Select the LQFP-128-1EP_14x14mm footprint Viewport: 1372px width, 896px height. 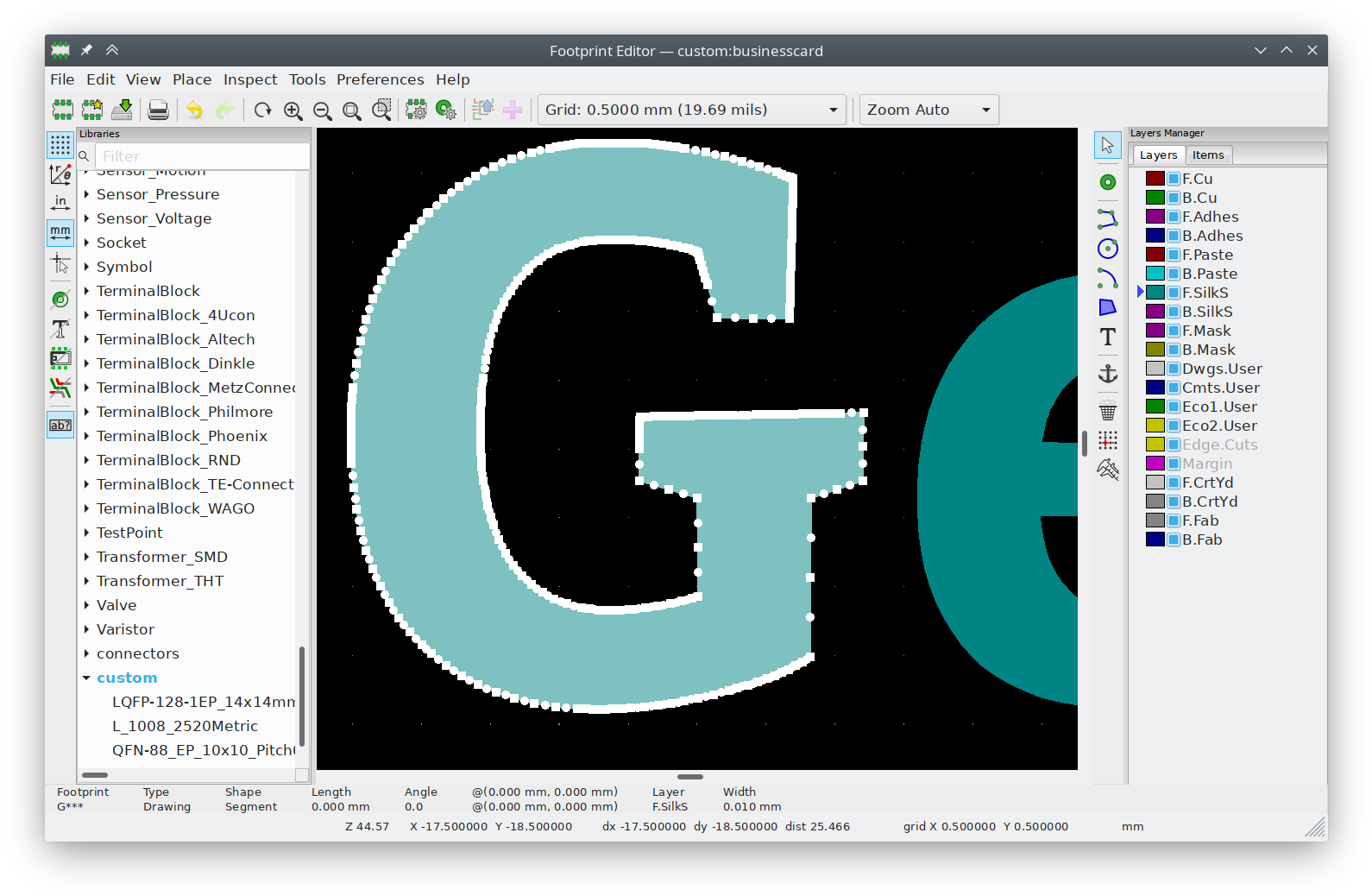[x=204, y=702]
